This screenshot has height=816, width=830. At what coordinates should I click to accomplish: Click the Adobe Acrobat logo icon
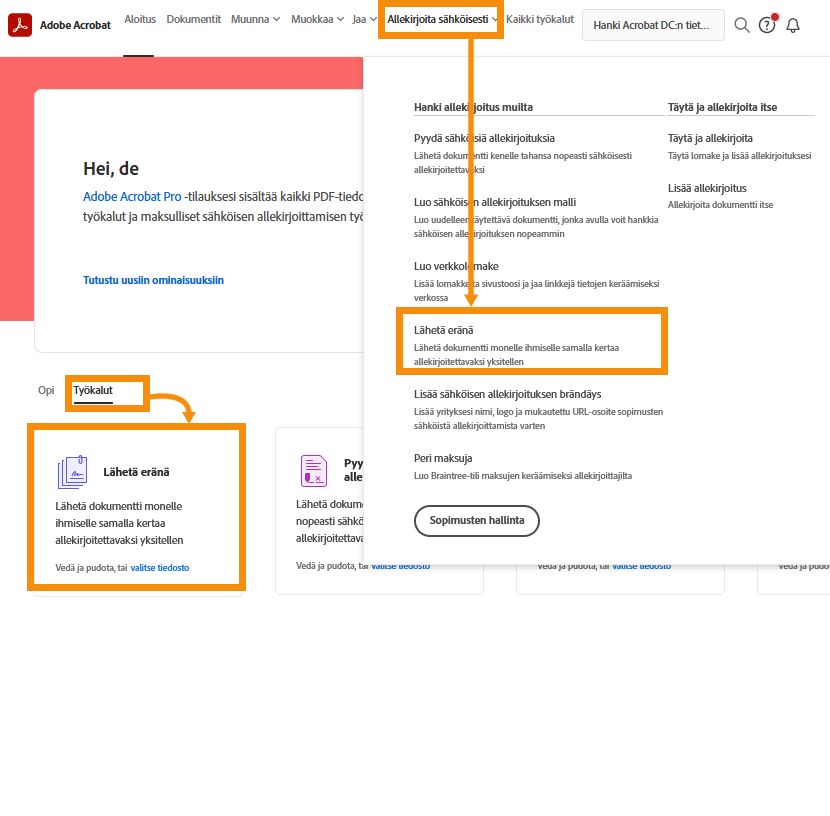[x=20, y=25]
